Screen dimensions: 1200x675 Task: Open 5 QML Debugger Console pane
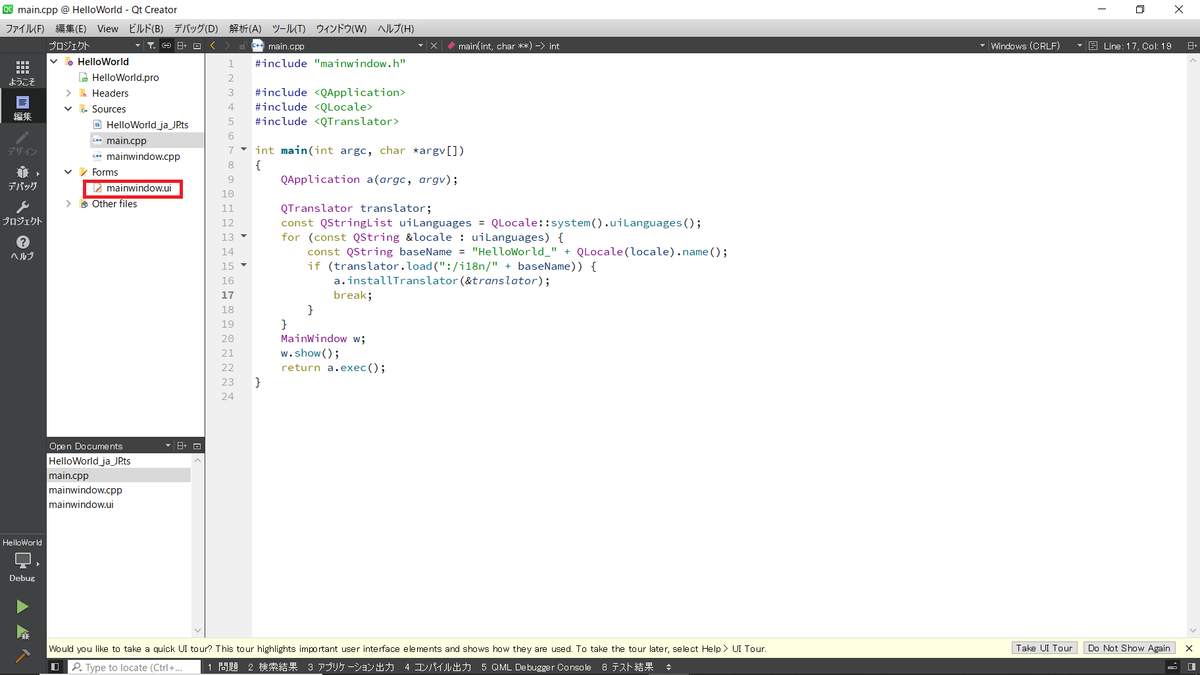point(536,667)
